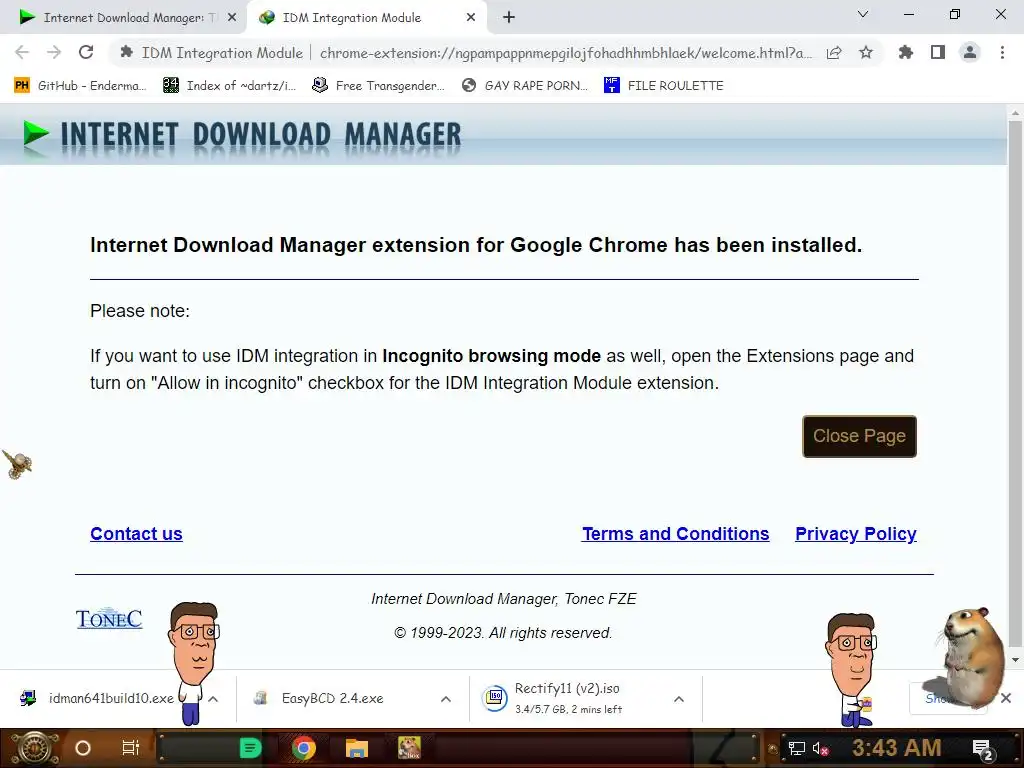
Task: Click the 3:43 AM clock
Action: click(897, 748)
